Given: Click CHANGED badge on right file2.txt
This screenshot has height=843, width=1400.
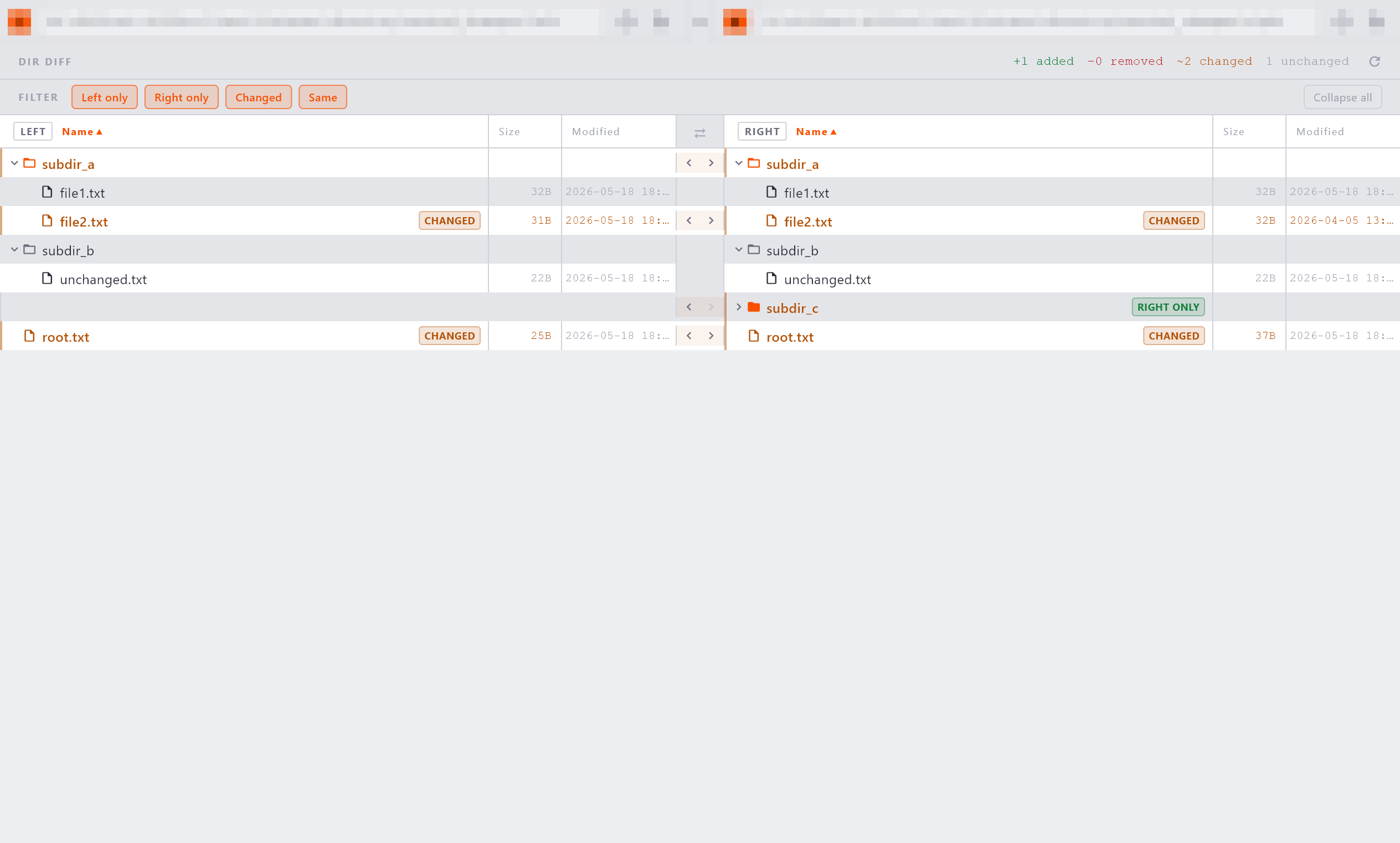Looking at the screenshot, I should point(1174,220).
